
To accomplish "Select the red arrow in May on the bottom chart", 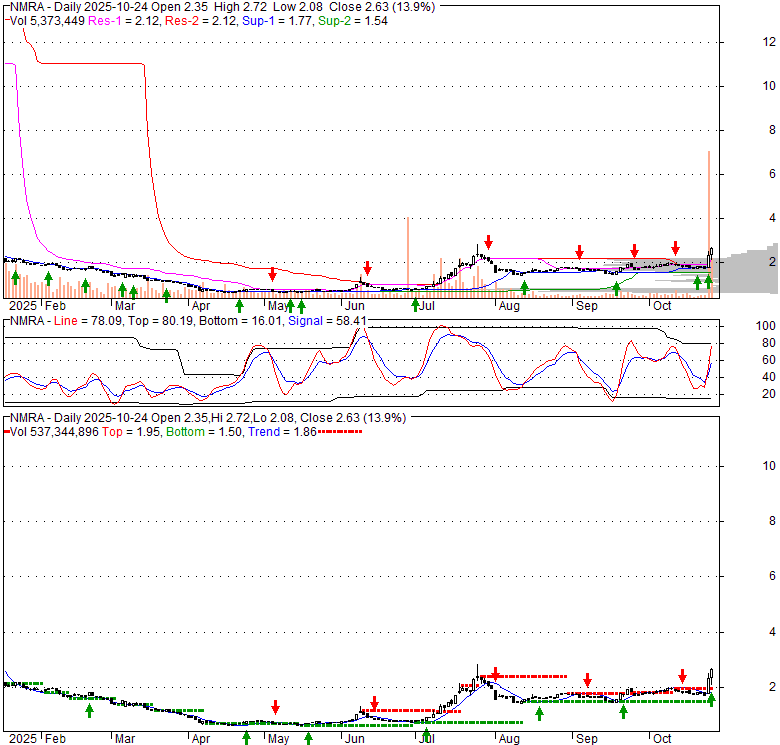I will [x=274, y=707].
